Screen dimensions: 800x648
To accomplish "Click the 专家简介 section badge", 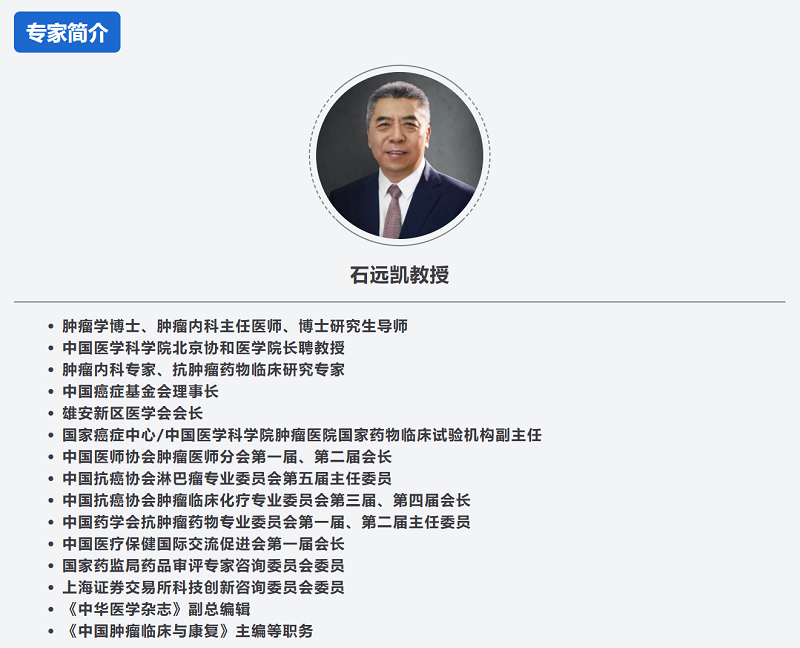I will coord(67,32).
